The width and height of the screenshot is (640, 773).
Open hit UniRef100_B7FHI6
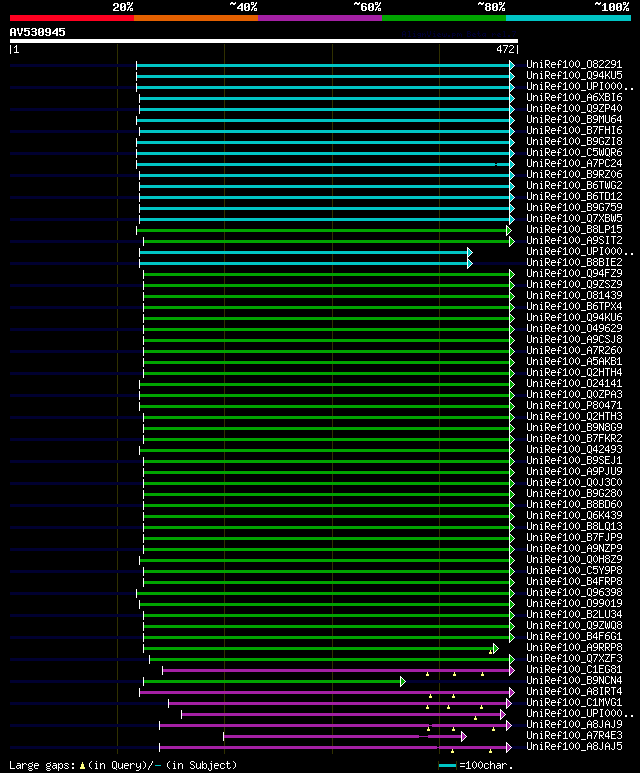point(574,130)
